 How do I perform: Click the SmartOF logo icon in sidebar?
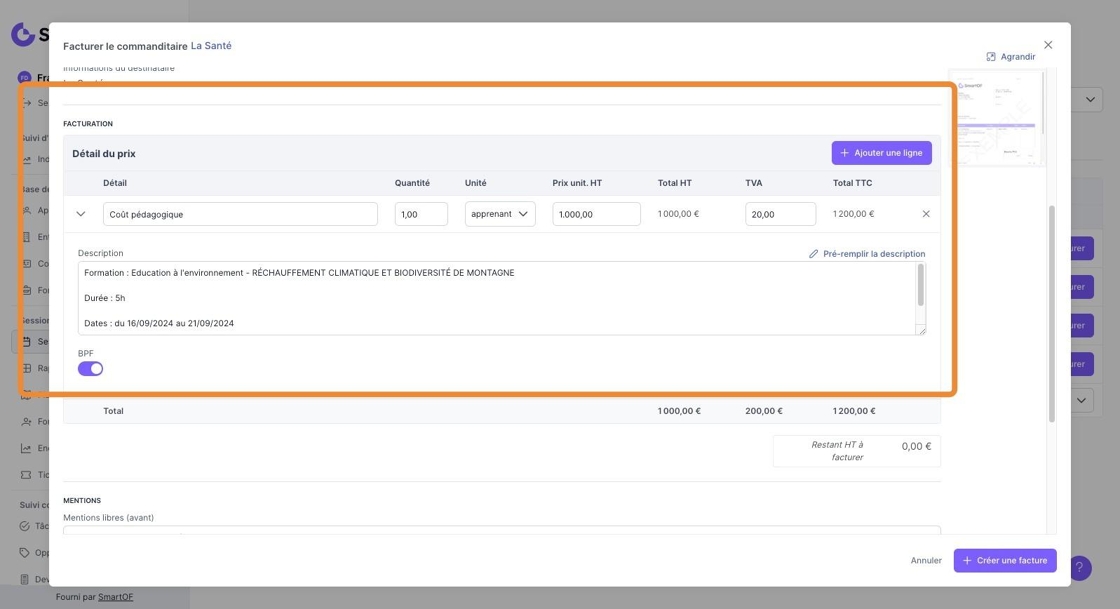(23, 34)
